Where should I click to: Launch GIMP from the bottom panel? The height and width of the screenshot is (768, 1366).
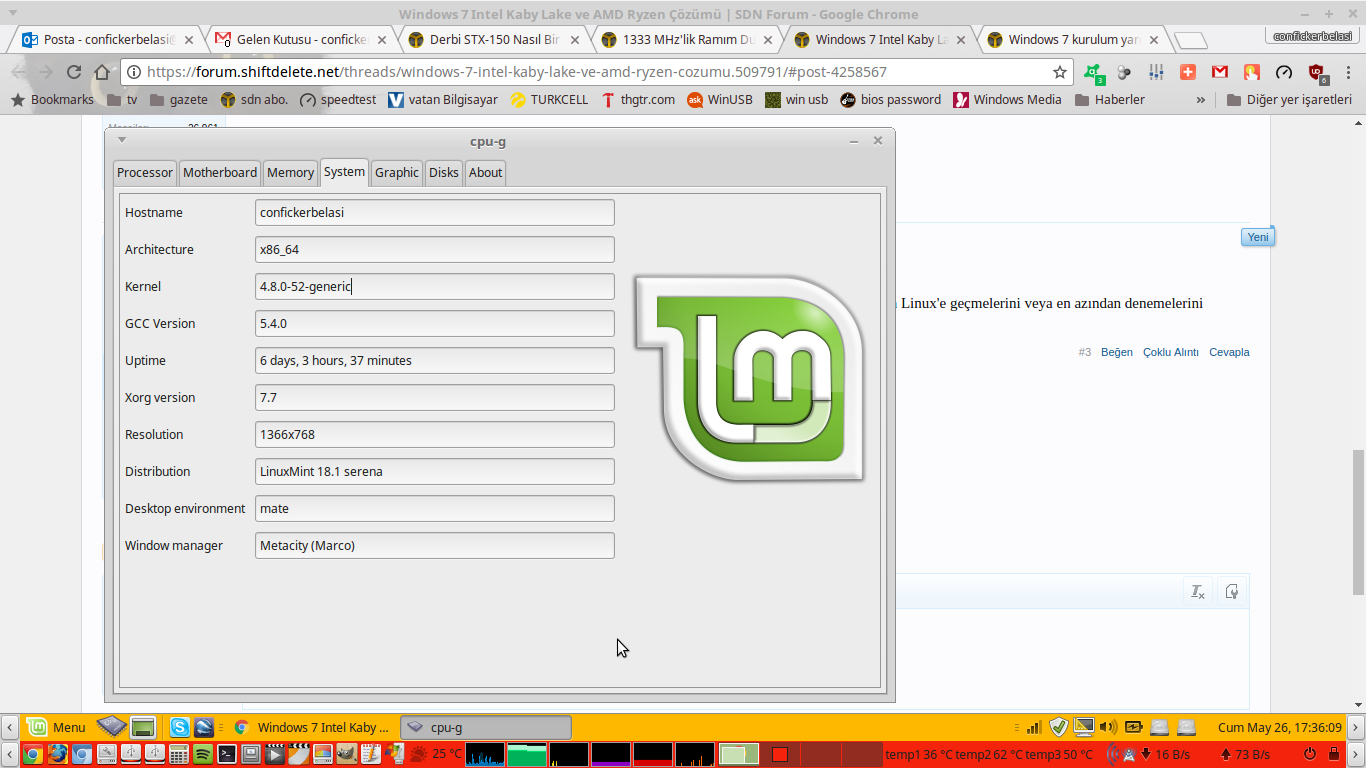point(345,754)
